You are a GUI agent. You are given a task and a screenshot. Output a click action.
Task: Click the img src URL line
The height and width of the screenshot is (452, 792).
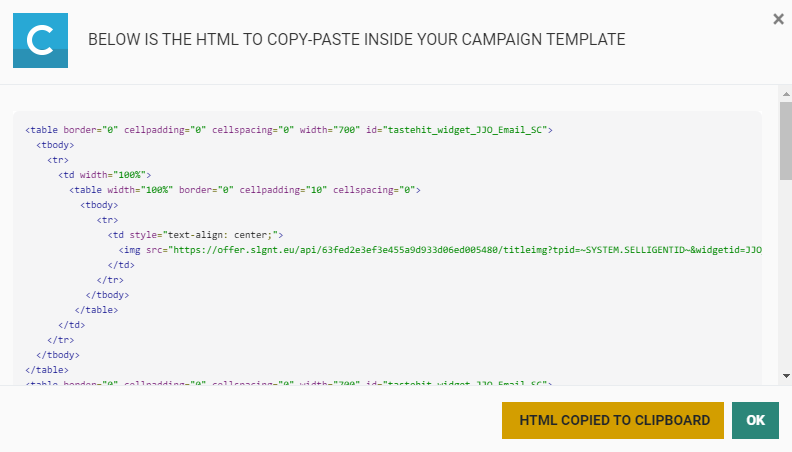(440, 250)
